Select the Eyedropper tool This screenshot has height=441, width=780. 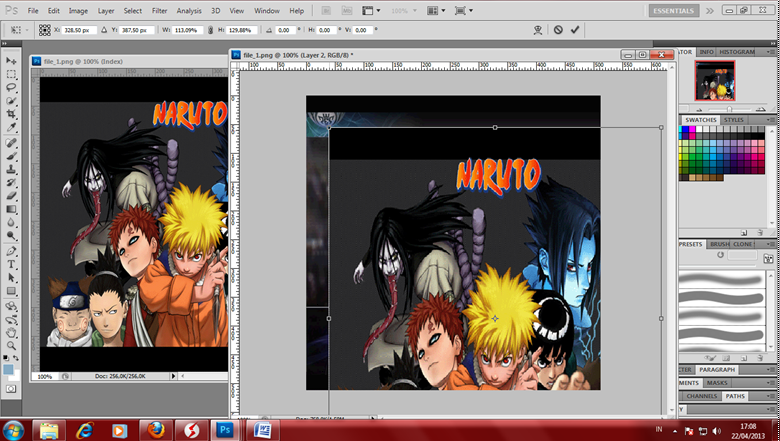11,127
